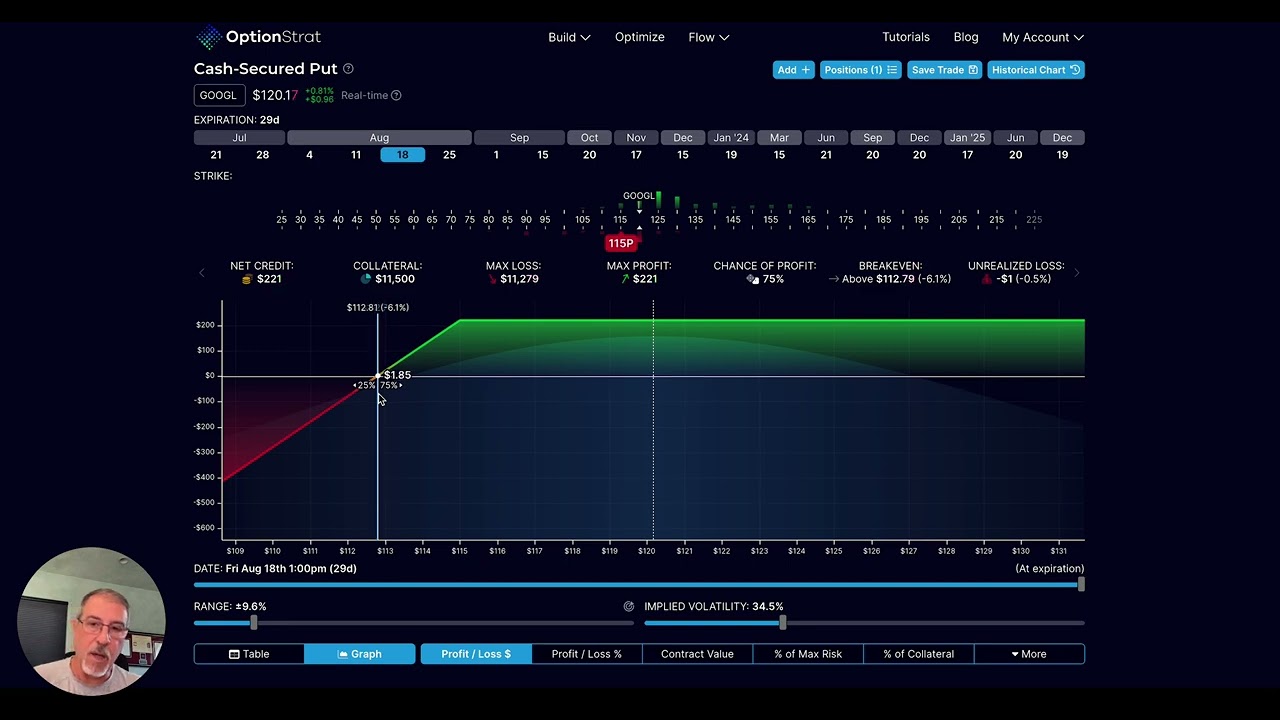Click the implied volatility reset icon
This screenshot has width=1280, height=720.
pyautogui.click(x=629, y=606)
